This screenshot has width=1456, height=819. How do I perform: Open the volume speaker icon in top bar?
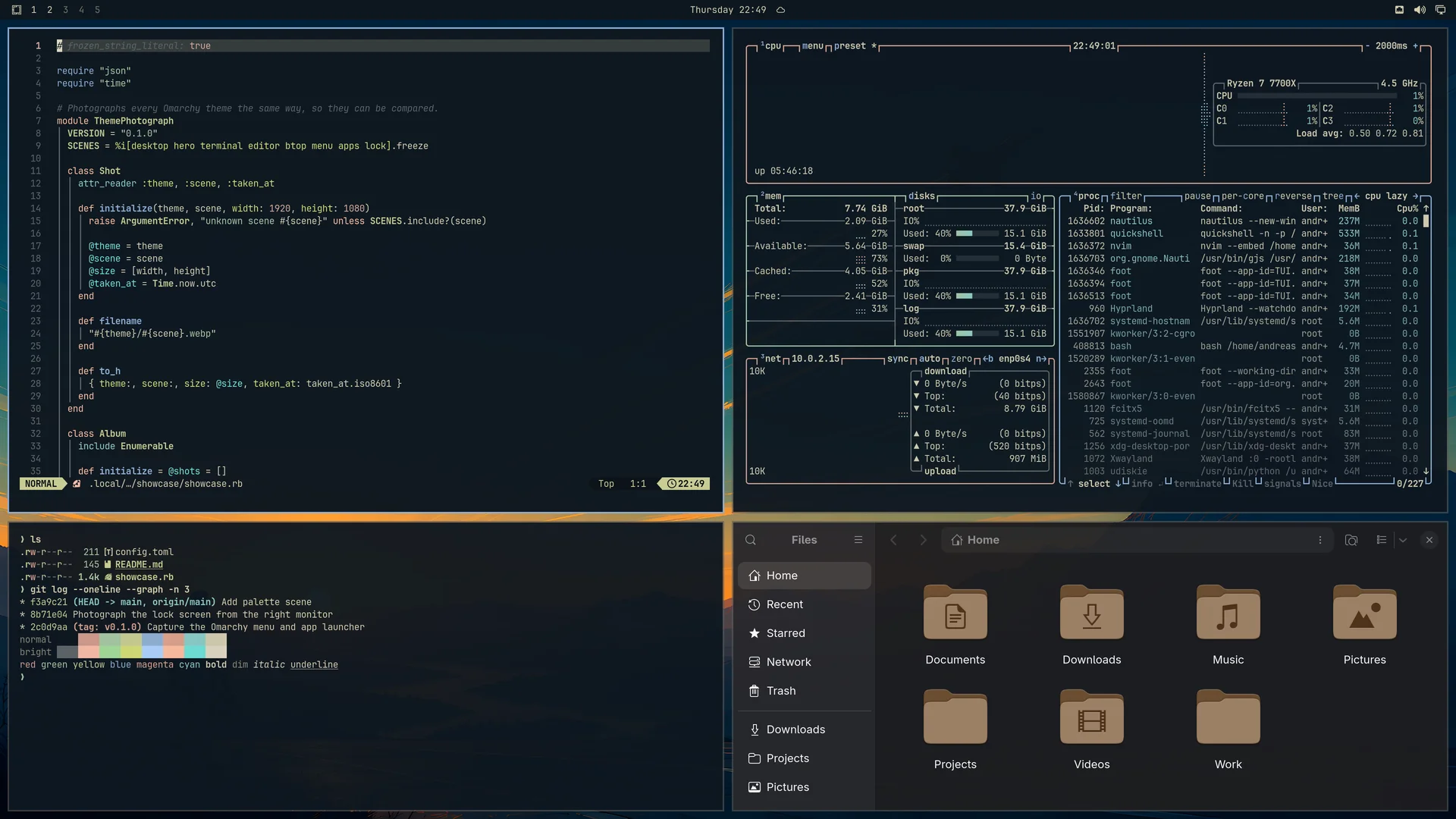pos(1420,10)
